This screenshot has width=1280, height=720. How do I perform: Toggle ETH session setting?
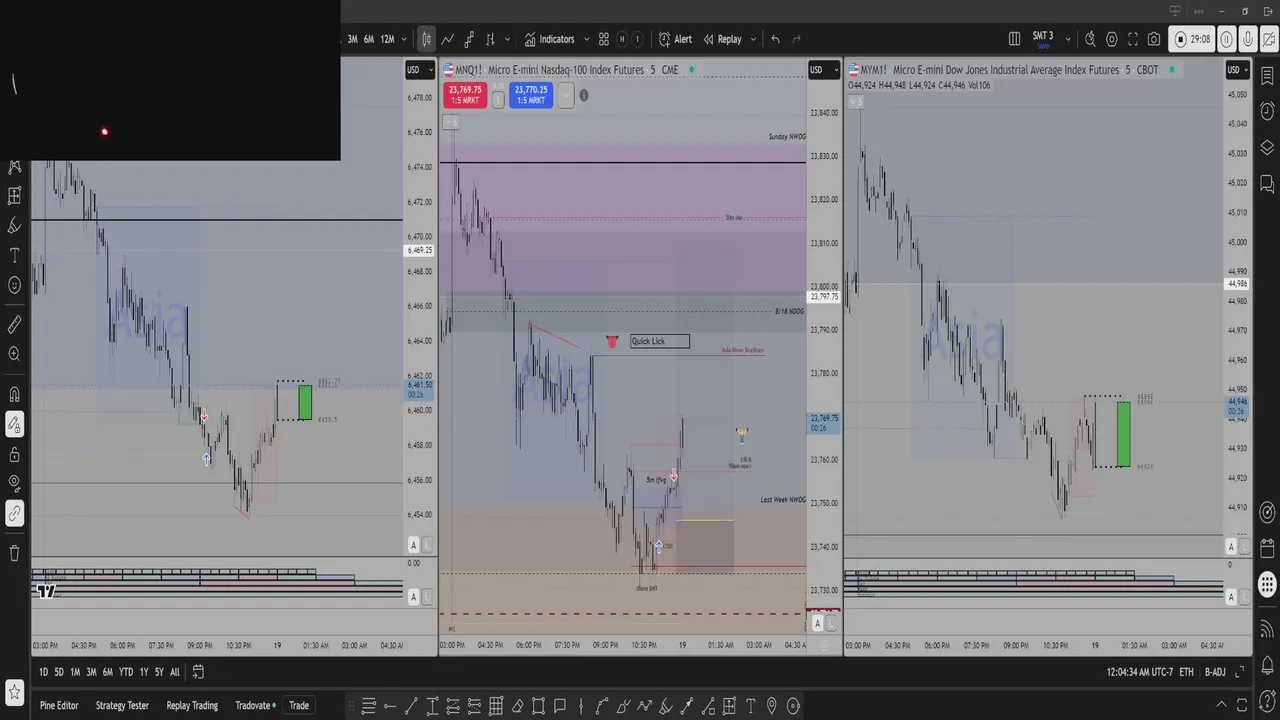pyautogui.click(x=1187, y=672)
